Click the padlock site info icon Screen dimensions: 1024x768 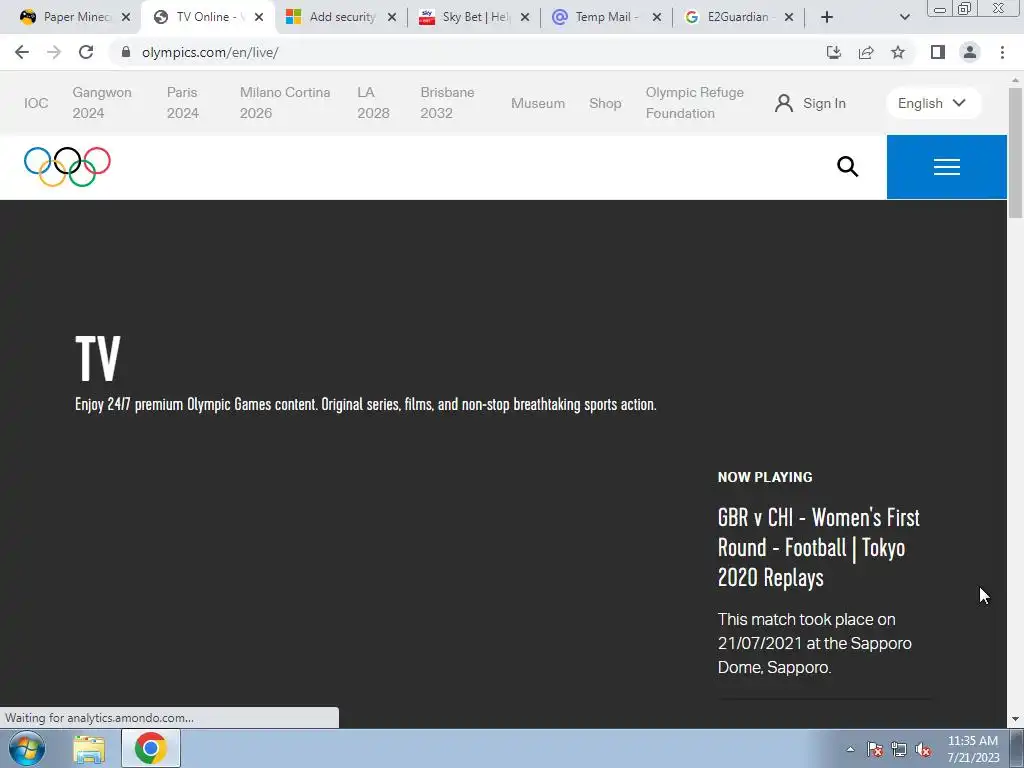click(126, 52)
